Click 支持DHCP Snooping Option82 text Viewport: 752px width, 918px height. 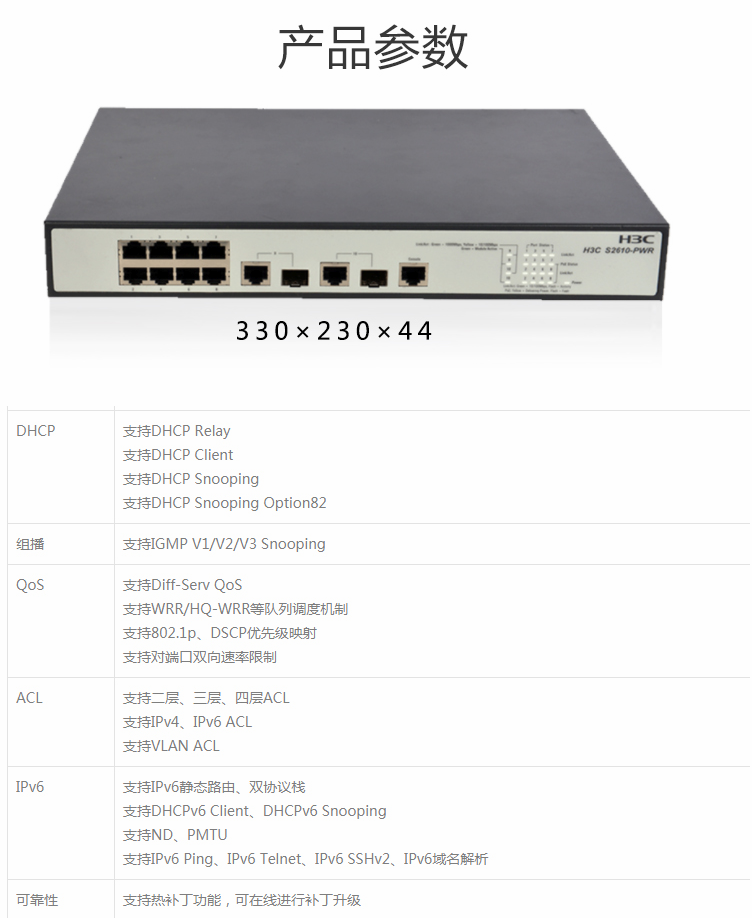tap(224, 503)
